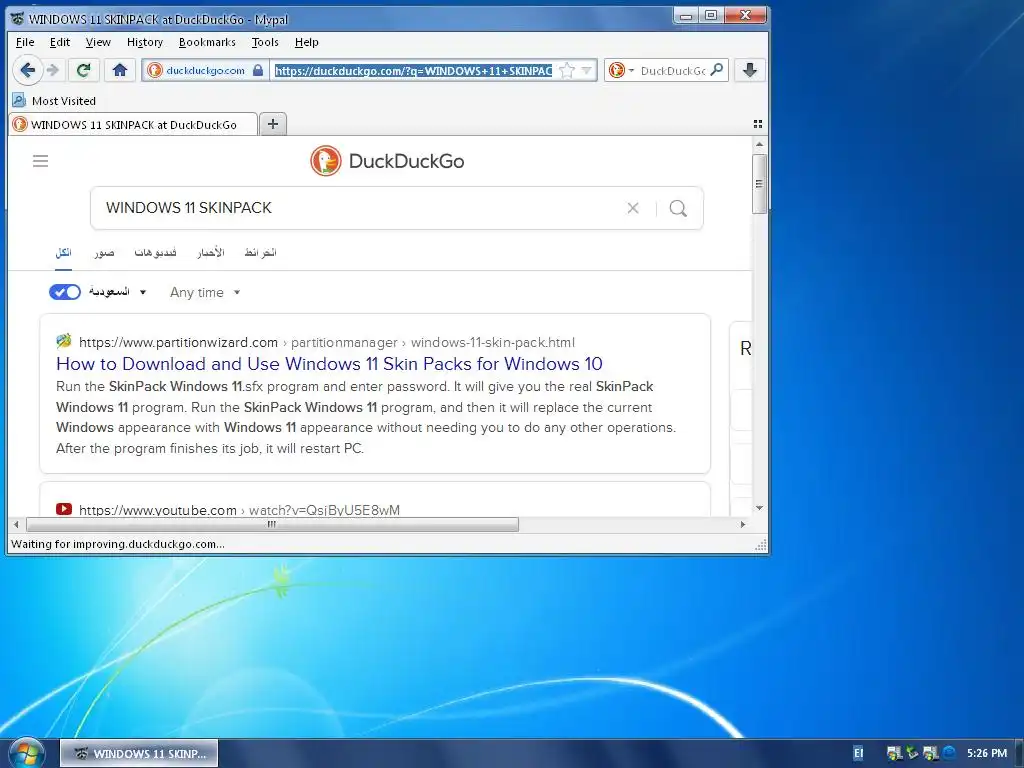Click the vertical scrollbar thumb
Screen dimensions: 1024x768
pos(759,184)
